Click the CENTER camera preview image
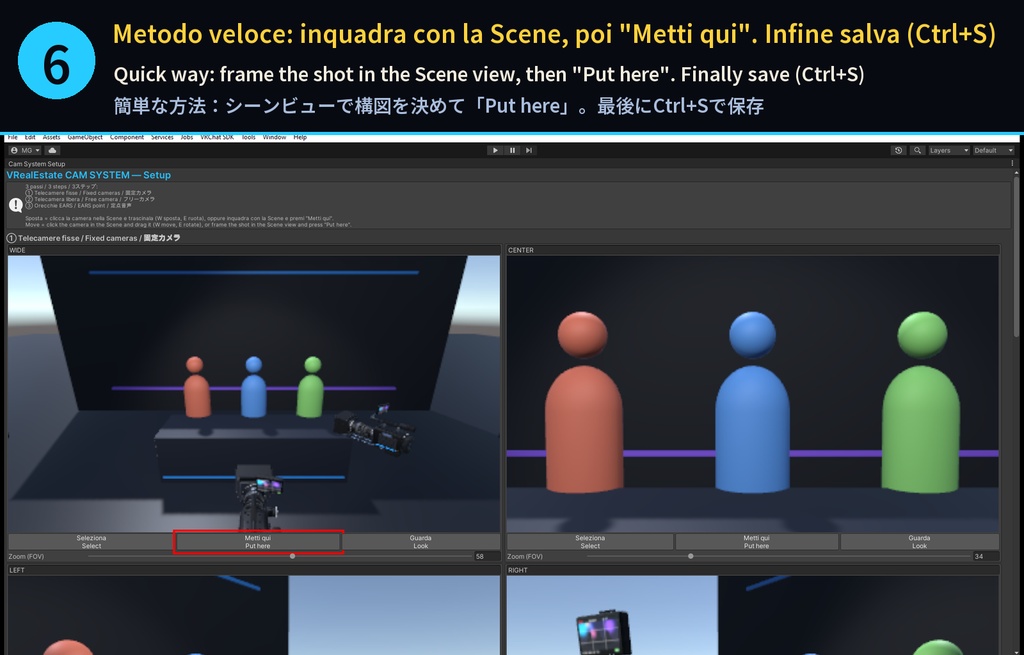Viewport: 1024px width, 655px height. click(x=752, y=394)
